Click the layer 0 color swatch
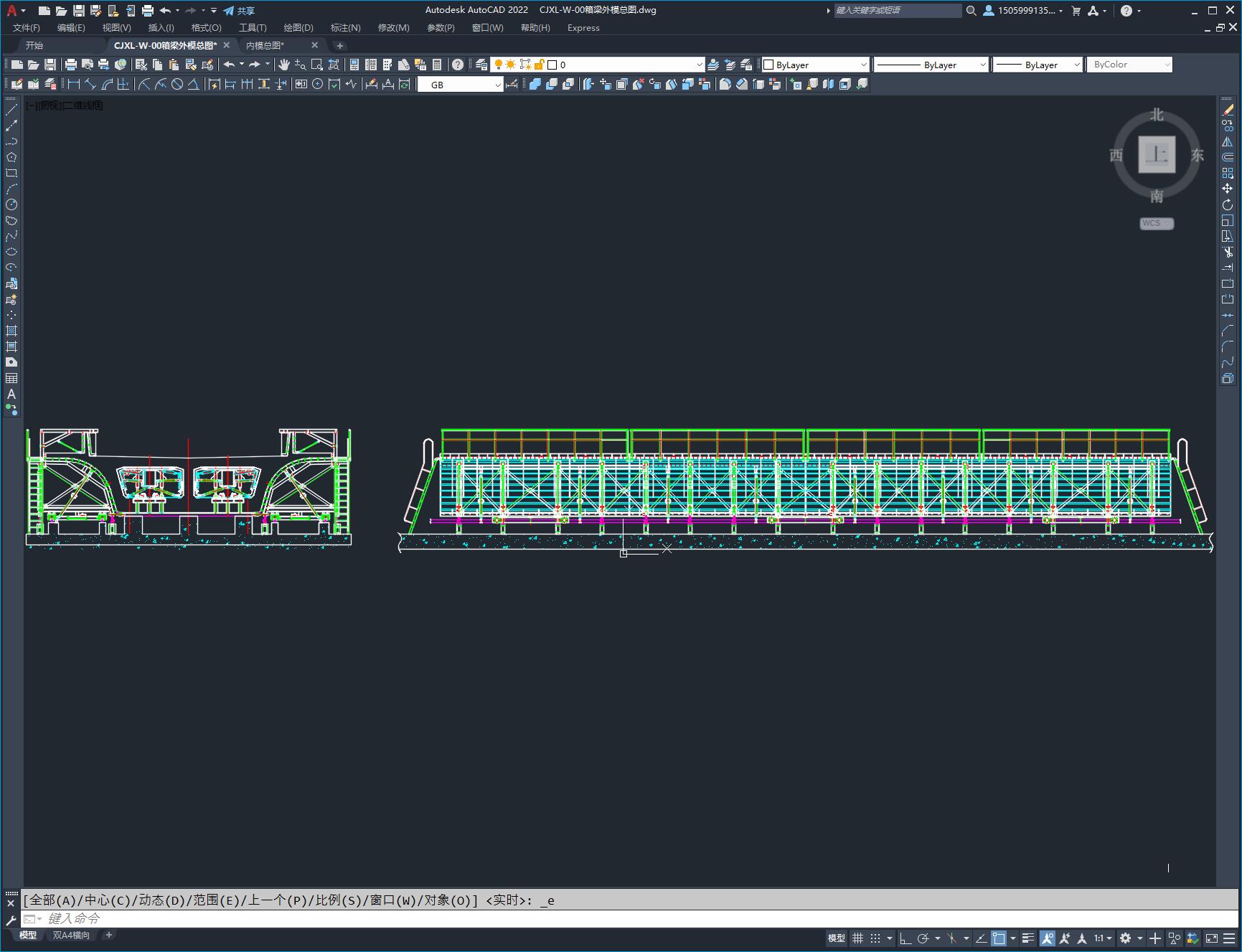Image resolution: width=1242 pixels, height=952 pixels. pyautogui.click(x=552, y=65)
